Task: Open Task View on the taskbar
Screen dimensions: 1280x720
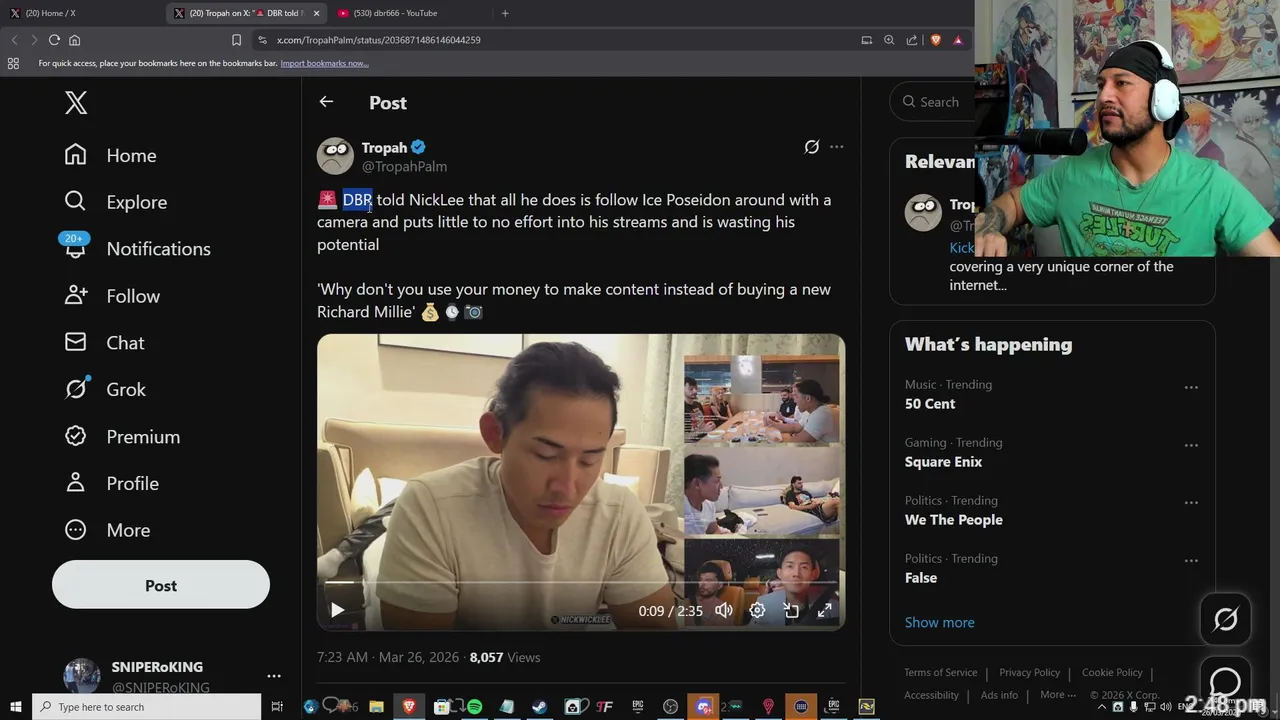Action: click(277, 707)
